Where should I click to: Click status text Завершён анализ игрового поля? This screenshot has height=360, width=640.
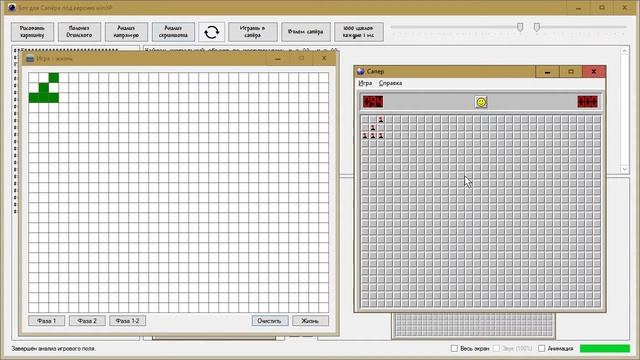(x=53, y=349)
